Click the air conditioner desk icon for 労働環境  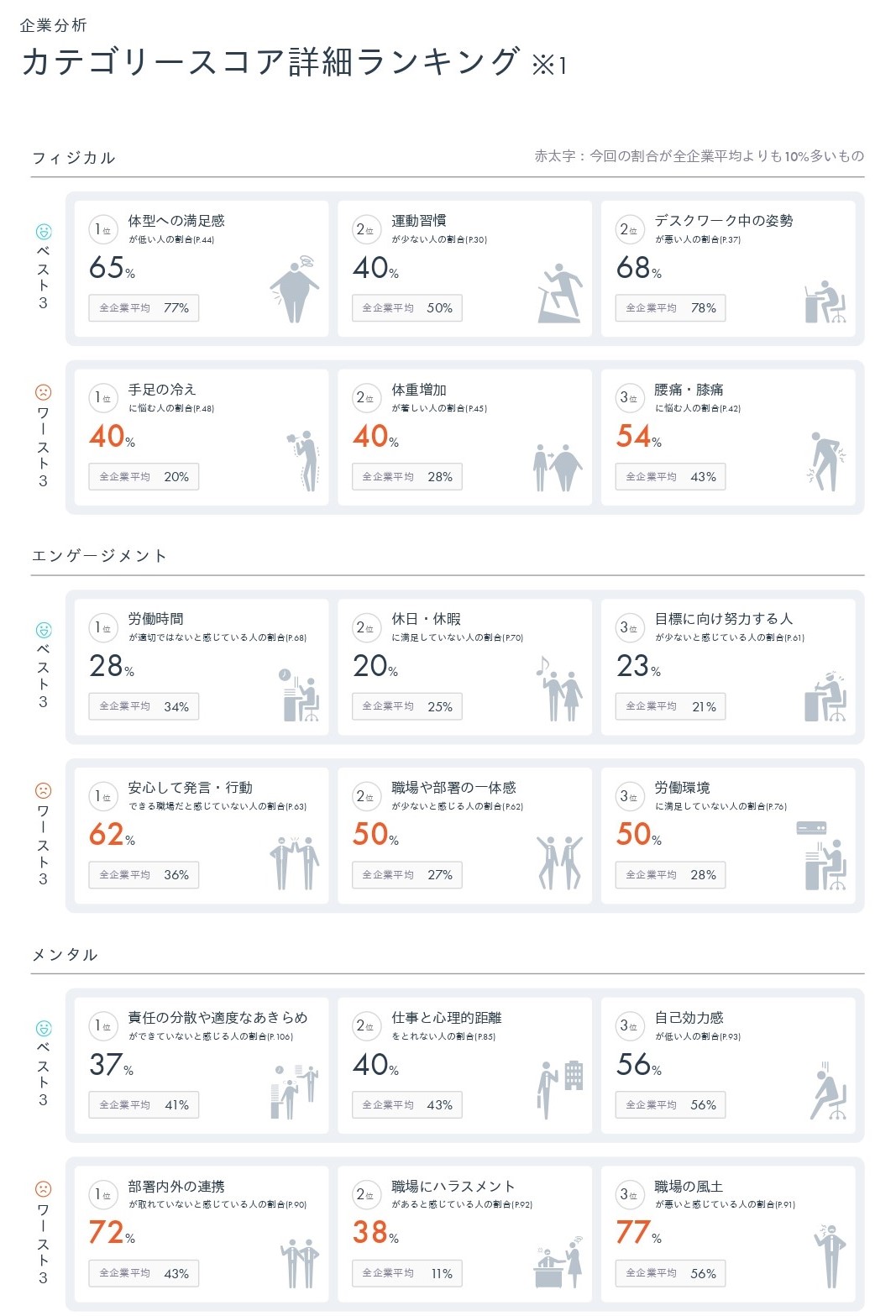[821, 857]
